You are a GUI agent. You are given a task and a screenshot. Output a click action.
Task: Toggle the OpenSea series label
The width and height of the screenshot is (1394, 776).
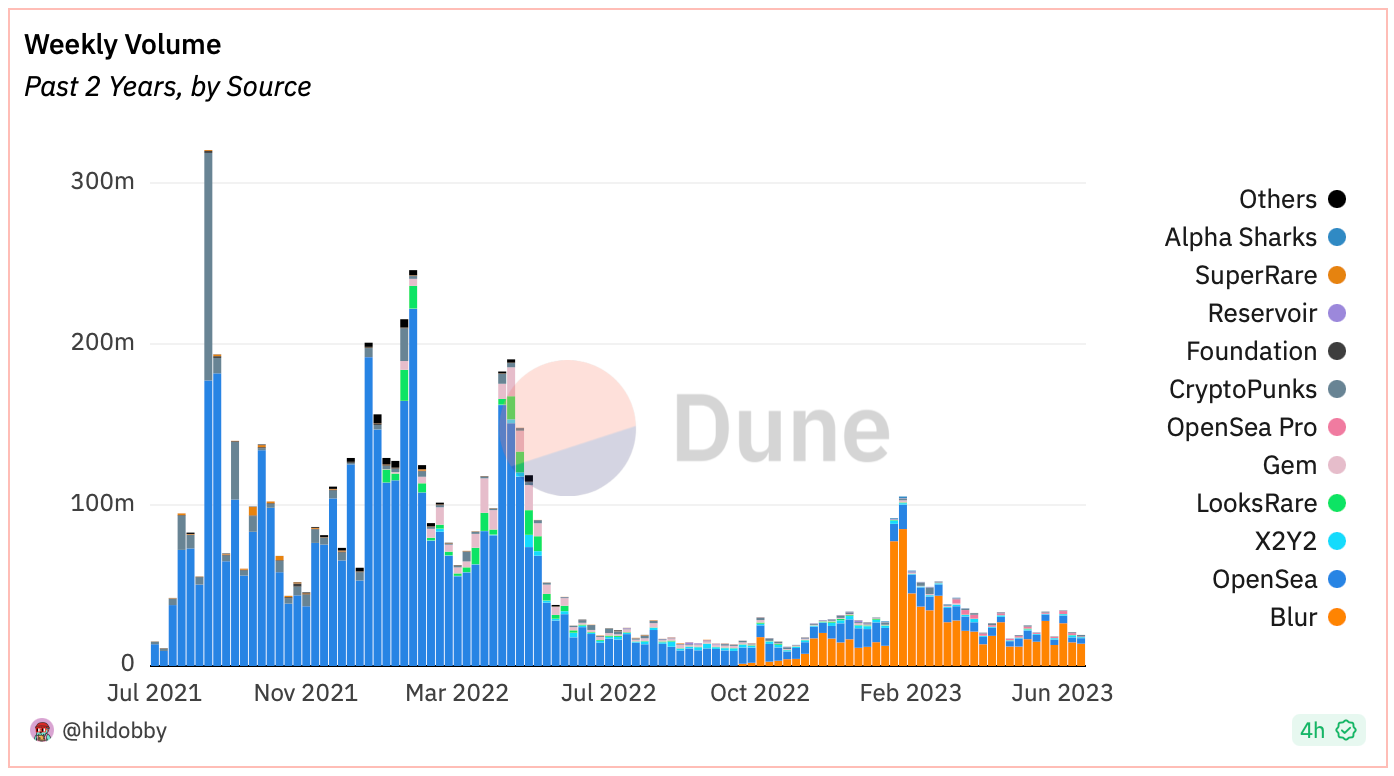(x=1265, y=579)
